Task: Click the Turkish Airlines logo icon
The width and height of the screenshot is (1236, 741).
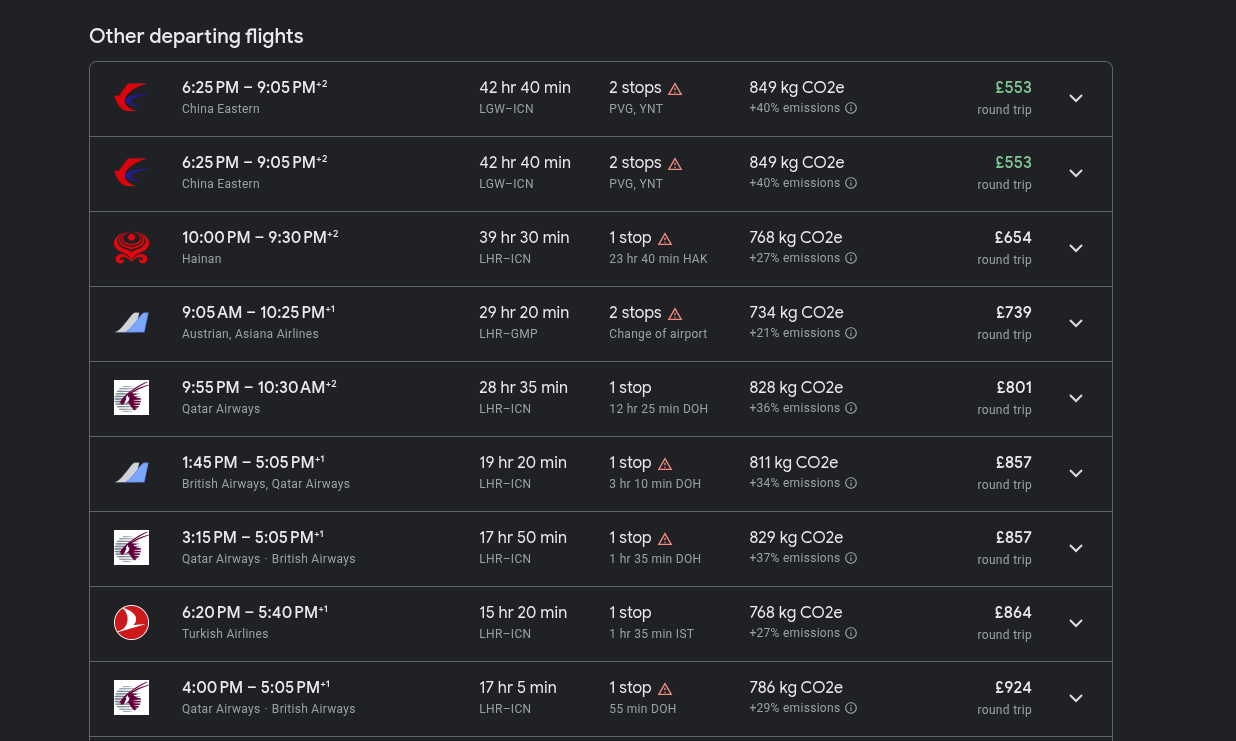Action: pyautogui.click(x=131, y=623)
